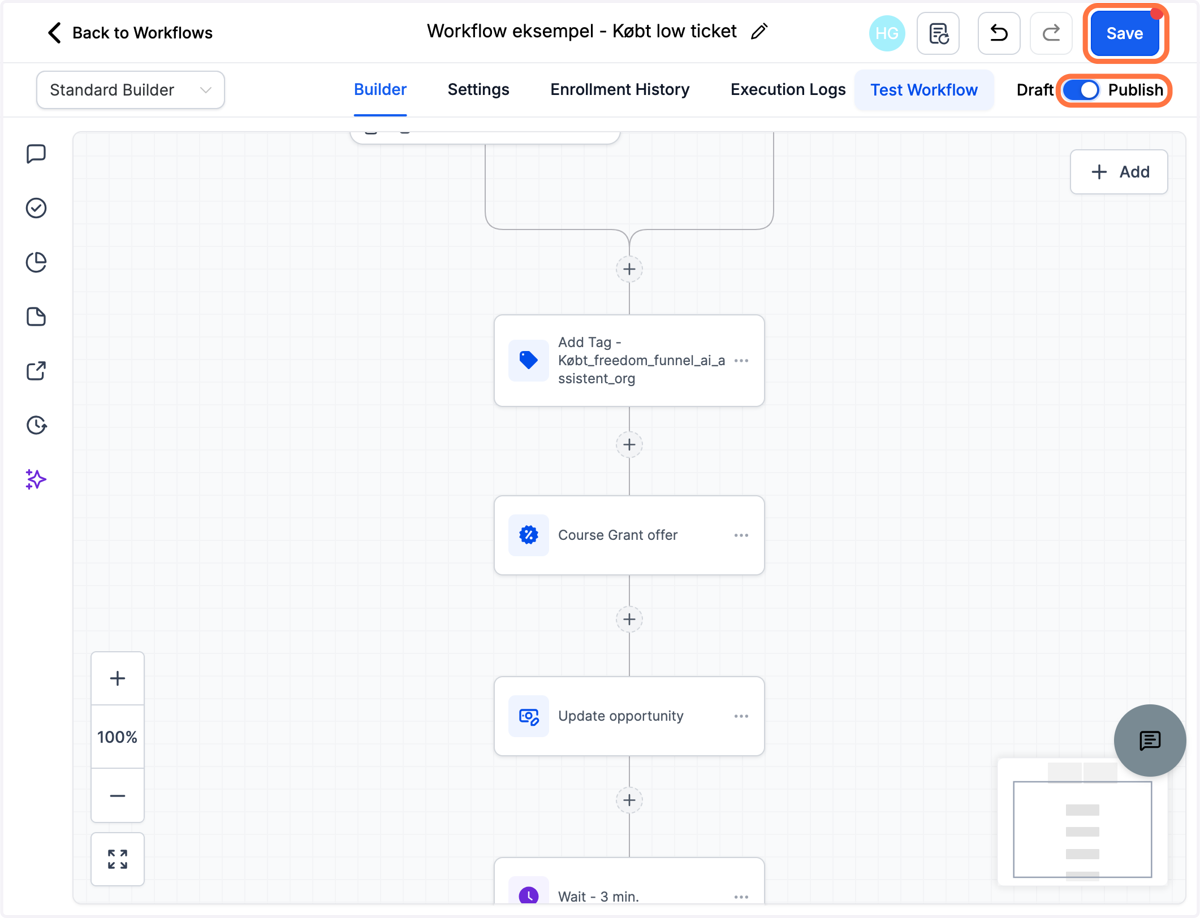
Task: Open options menu for Update opportunity
Action: pos(741,716)
